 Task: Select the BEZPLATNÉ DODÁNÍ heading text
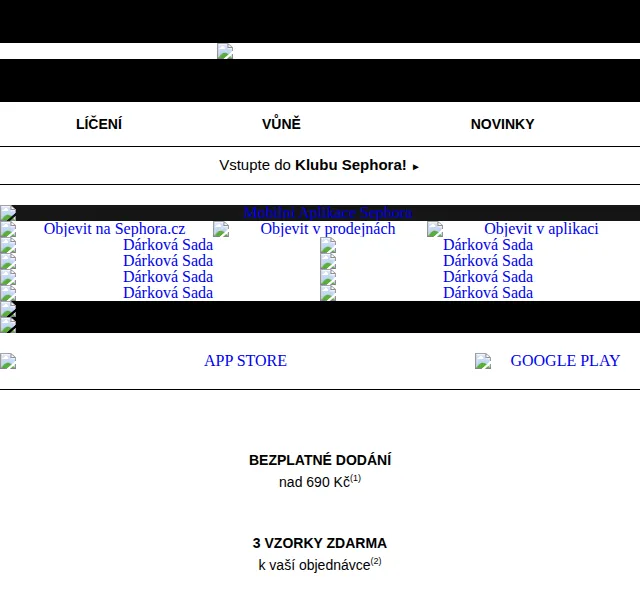(320, 460)
